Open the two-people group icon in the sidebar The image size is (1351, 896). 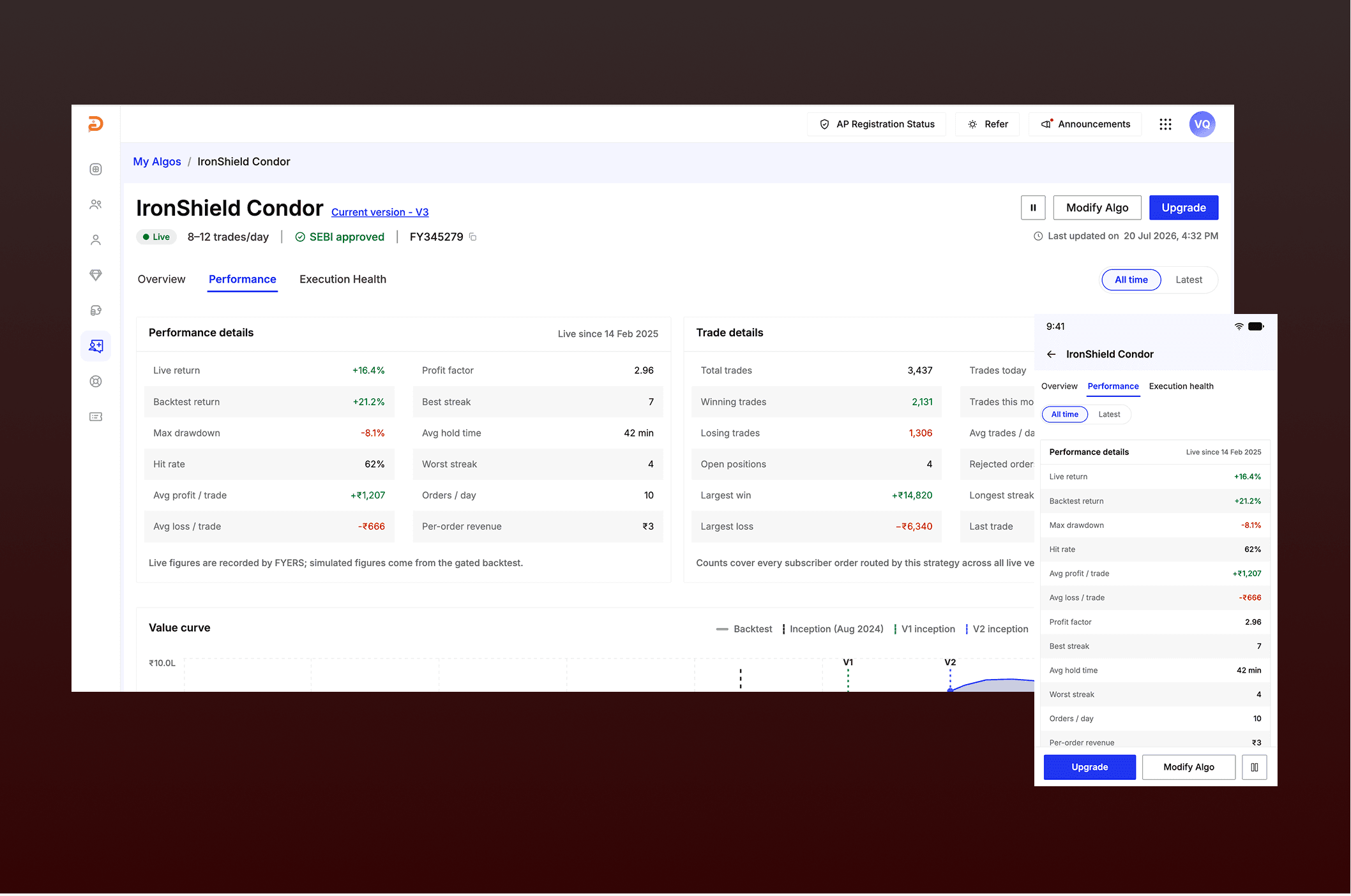[96, 204]
